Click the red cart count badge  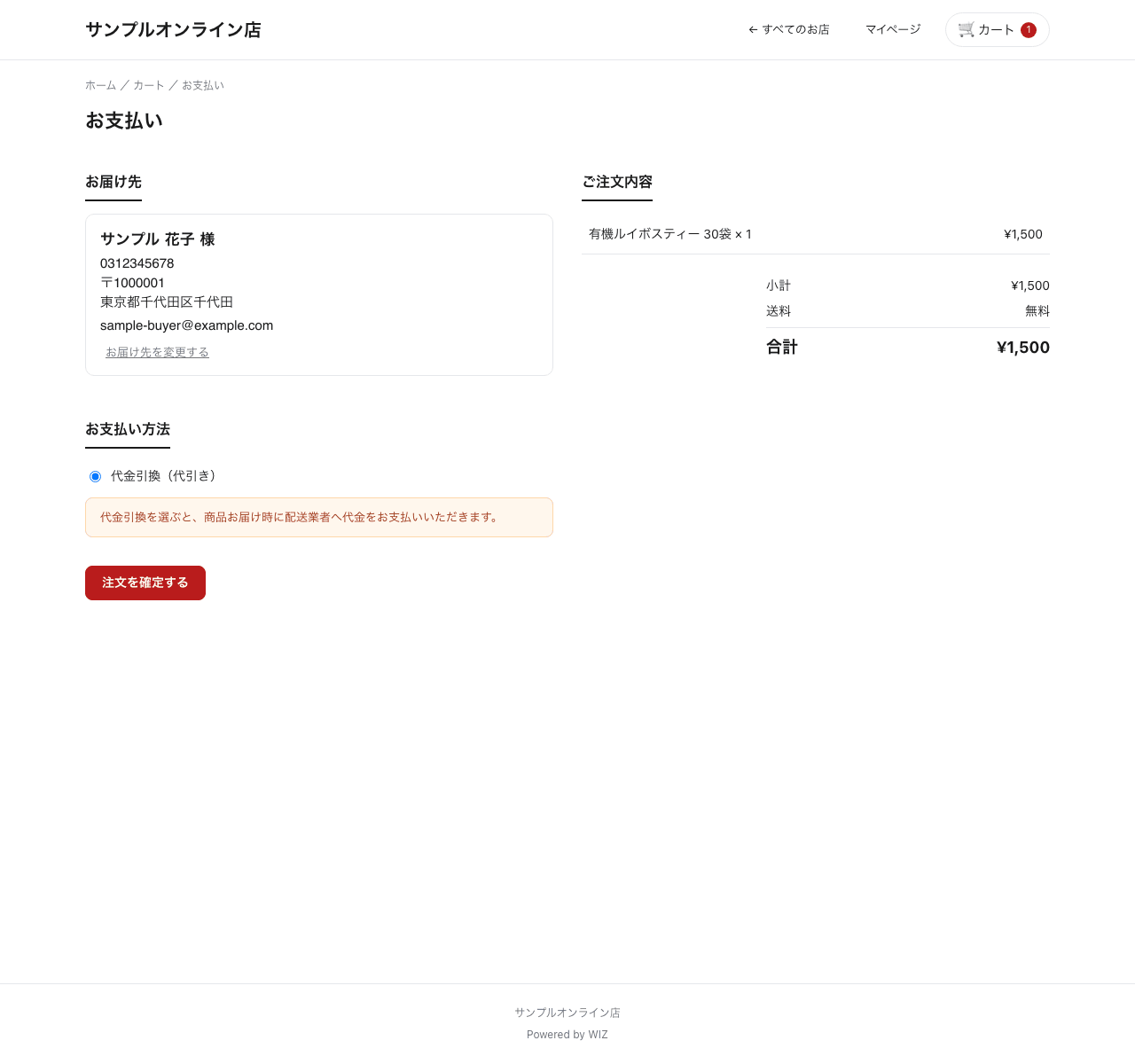click(x=1029, y=30)
